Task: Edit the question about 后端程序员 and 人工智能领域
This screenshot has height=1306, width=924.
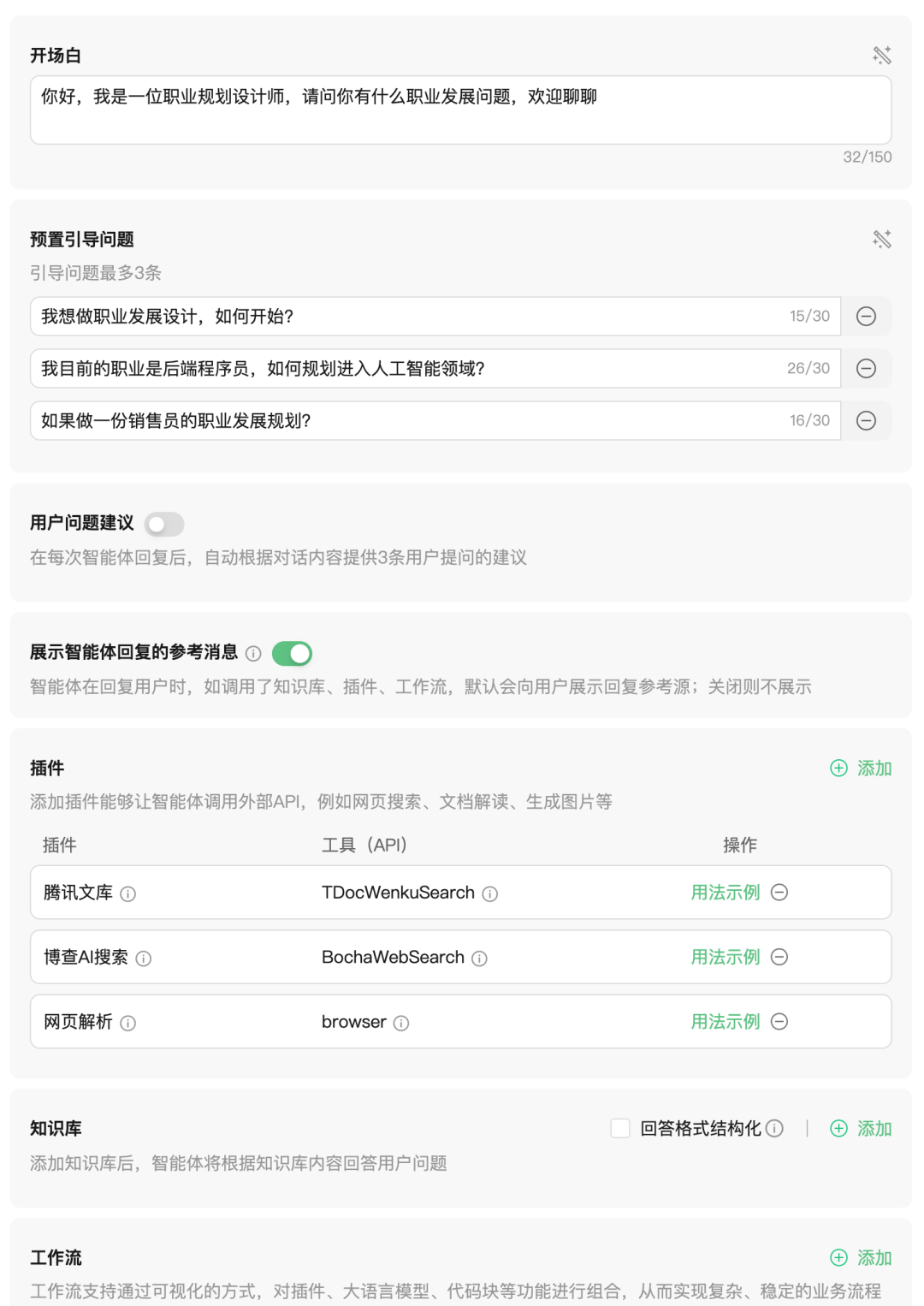Action: pyautogui.click(x=435, y=369)
